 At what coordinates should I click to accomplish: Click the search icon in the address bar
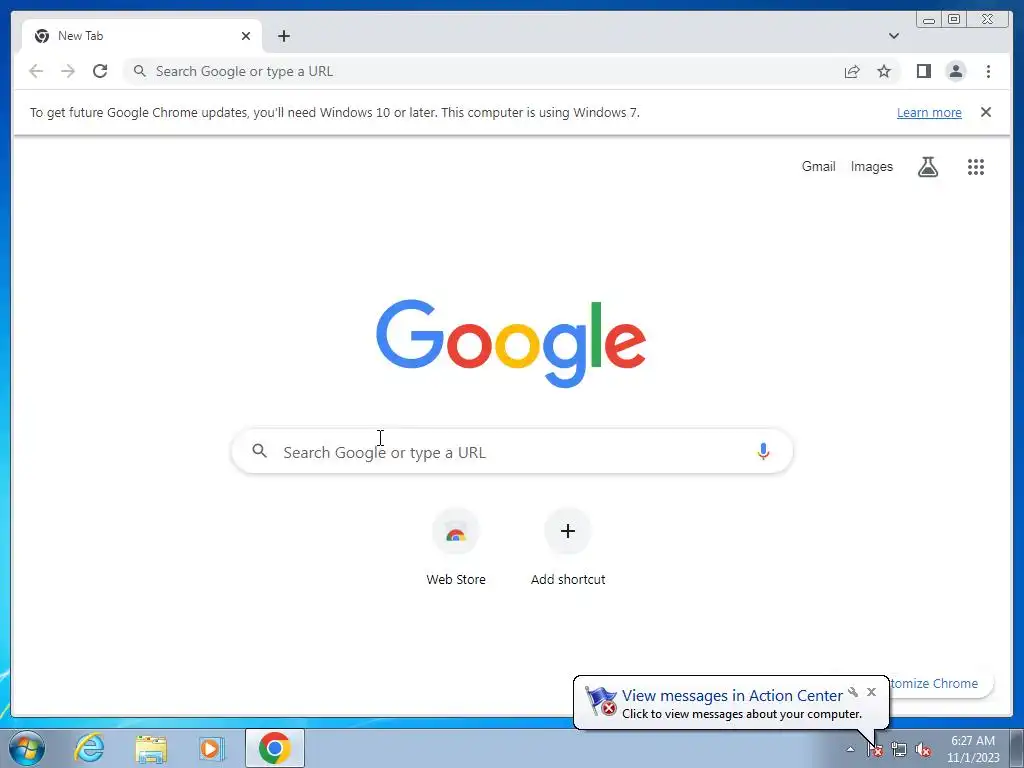pyautogui.click(x=140, y=71)
